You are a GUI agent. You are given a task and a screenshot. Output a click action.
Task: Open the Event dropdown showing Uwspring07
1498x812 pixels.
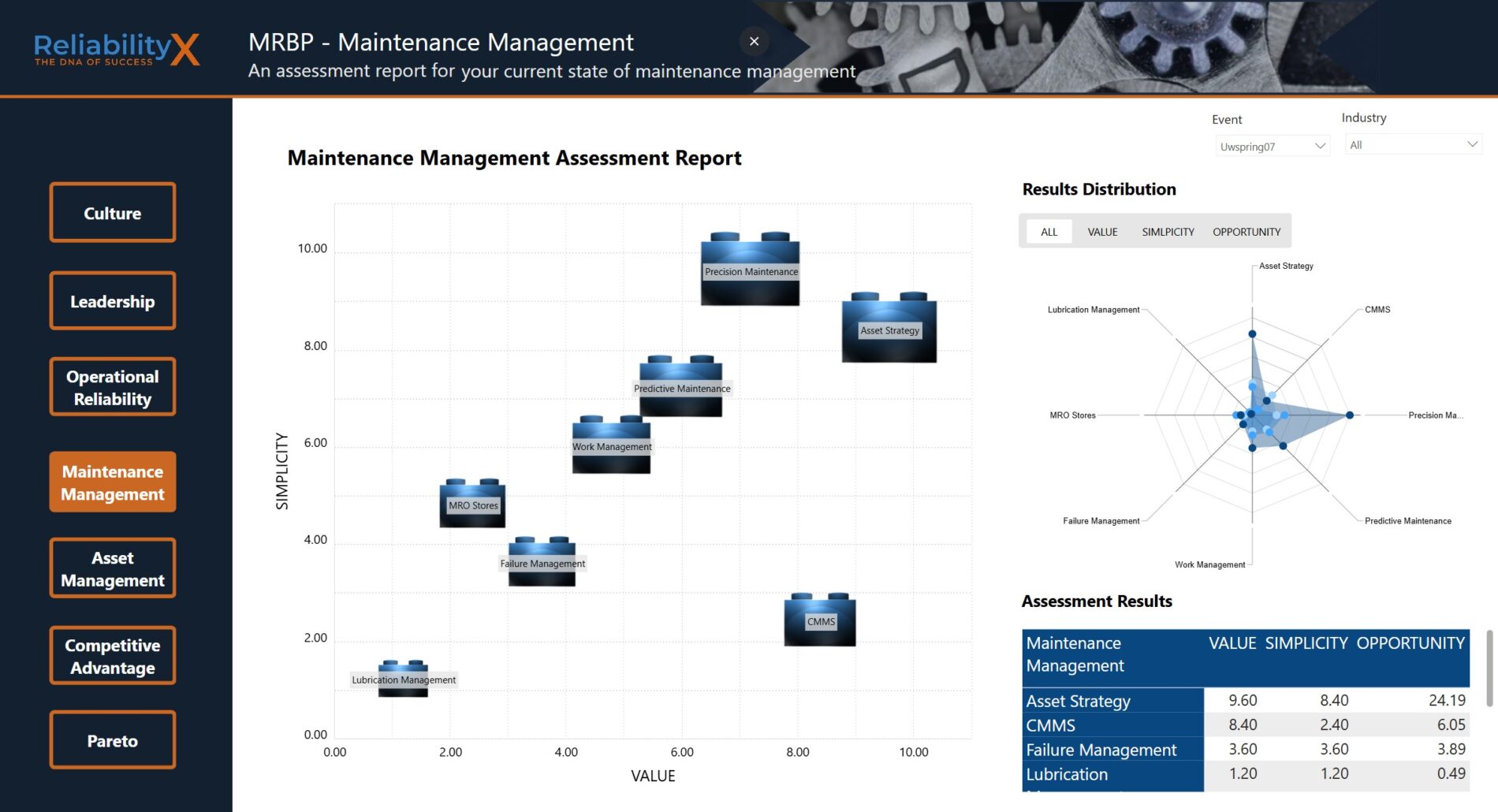click(x=1272, y=147)
